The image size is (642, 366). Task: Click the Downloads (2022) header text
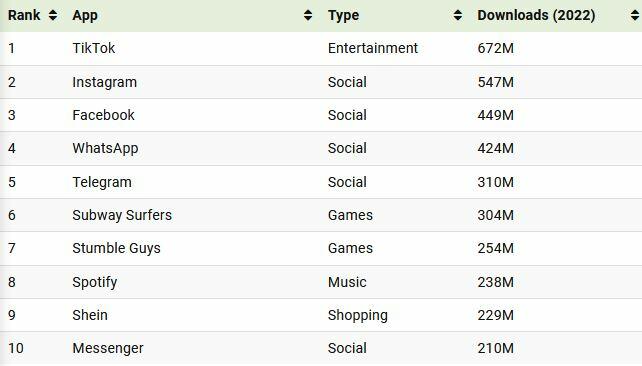click(x=536, y=16)
